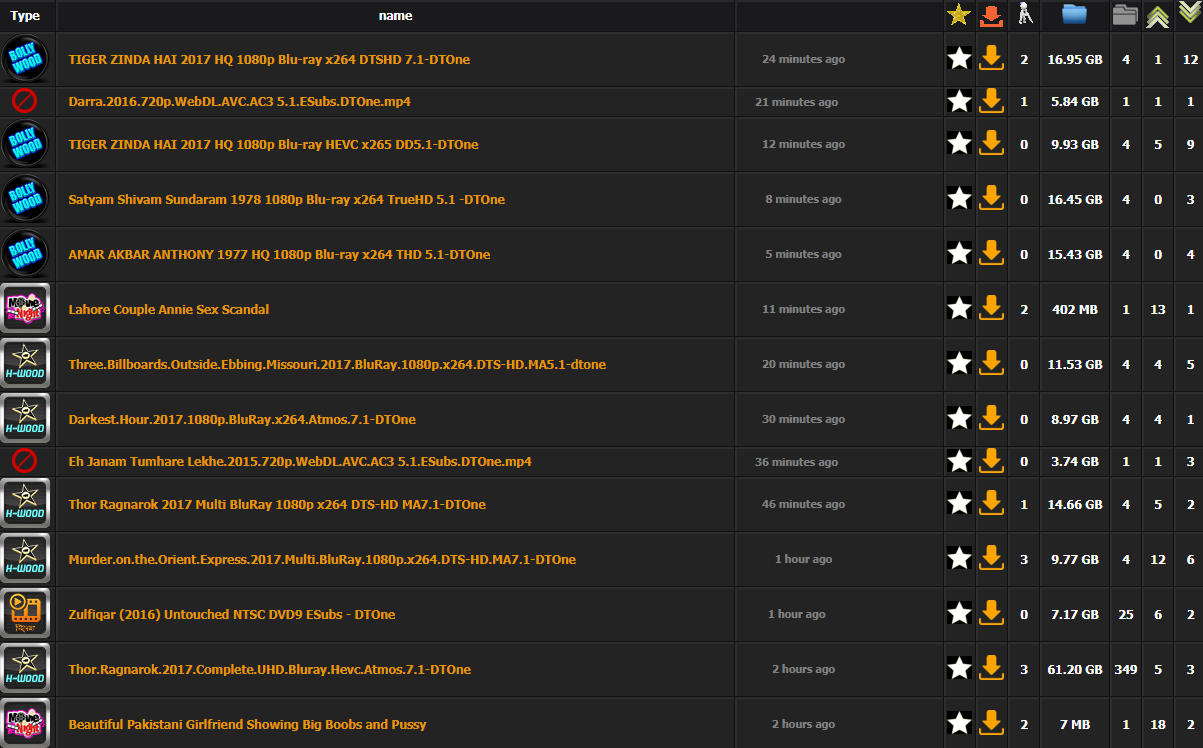Click H-Wood category icon beside Darkest Hour
The width and height of the screenshot is (1203, 748).
tap(25, 419)
